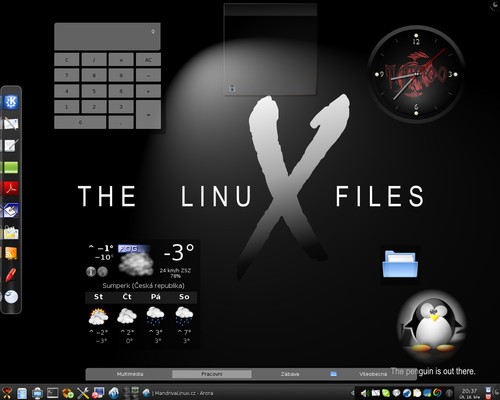Activate the MandrivaLinux.cz - Arora taskbar entry
This screenshot has width=500, height=400.
[x=178, y=393]
